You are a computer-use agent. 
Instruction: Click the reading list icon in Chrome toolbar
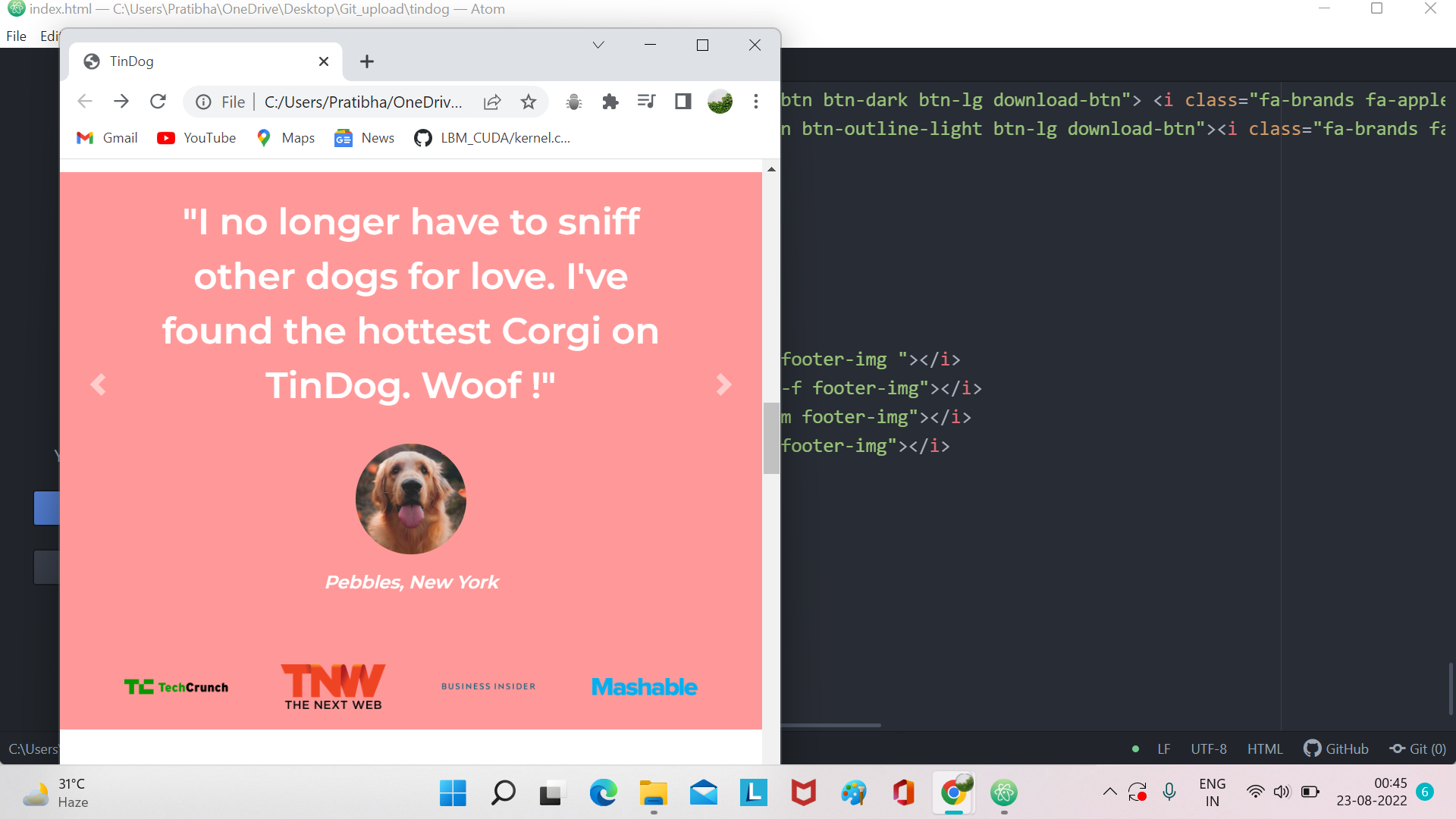(x=646, y=101)
